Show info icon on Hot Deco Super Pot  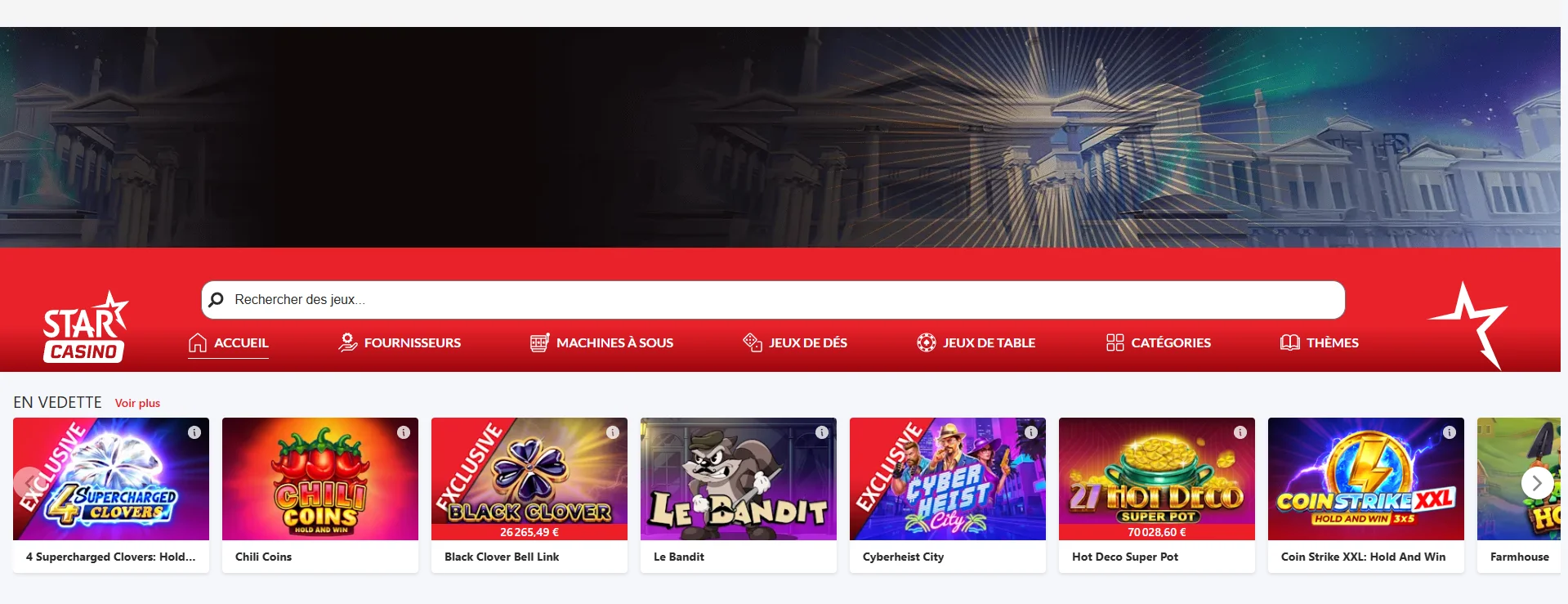[x=1240, y=432]
